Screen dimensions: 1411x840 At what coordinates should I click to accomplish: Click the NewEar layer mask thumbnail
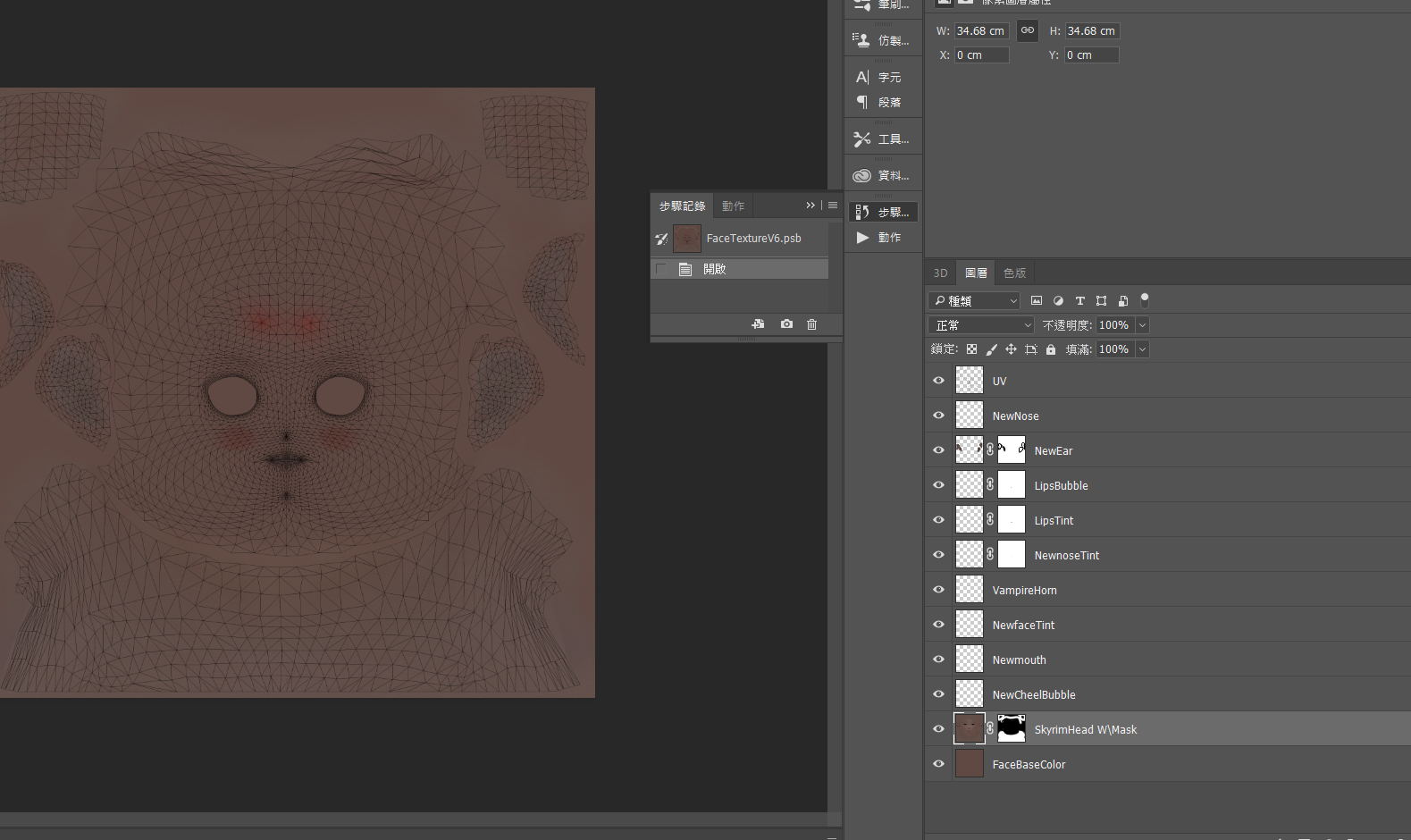1012,450
